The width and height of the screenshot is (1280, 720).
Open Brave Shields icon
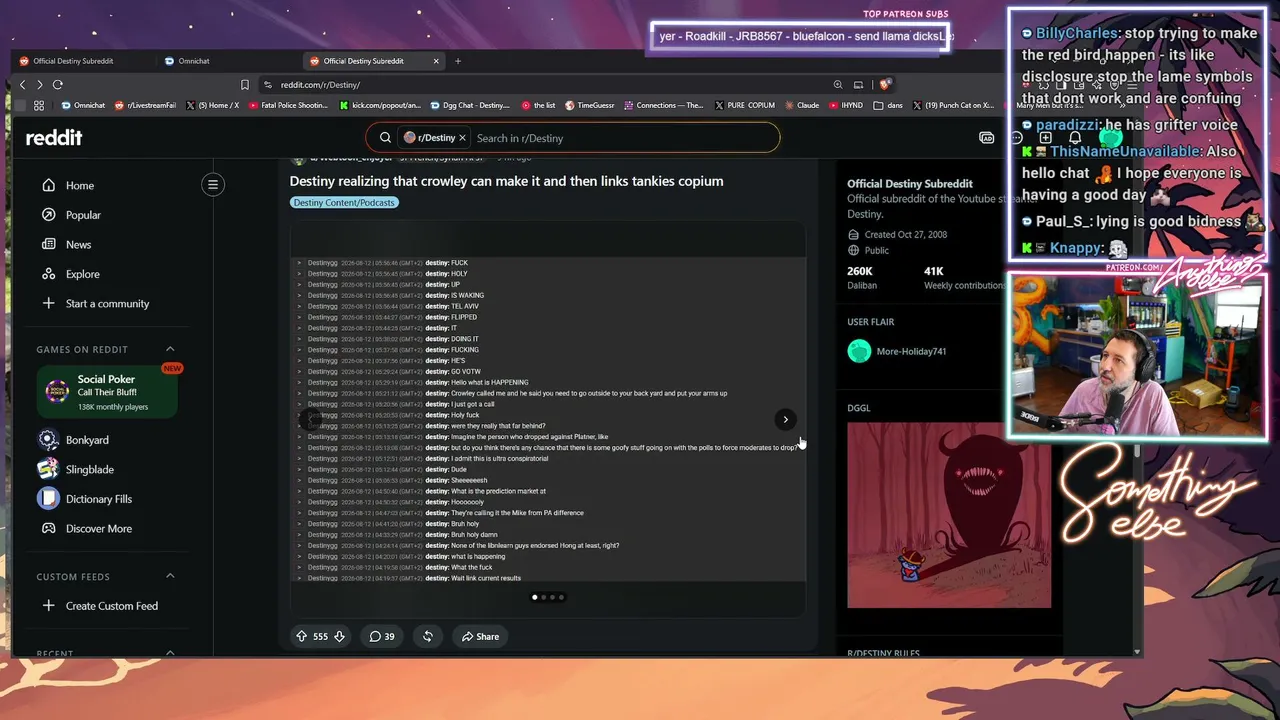pyautogui.click(x=885, y=85)
